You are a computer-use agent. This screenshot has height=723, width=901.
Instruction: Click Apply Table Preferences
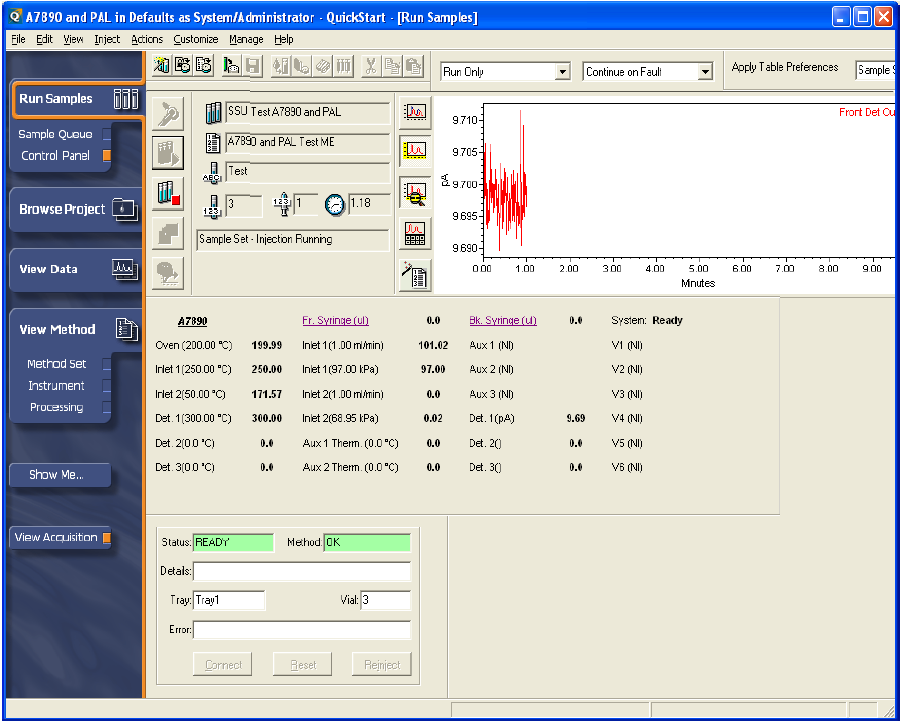click(785, 67)
